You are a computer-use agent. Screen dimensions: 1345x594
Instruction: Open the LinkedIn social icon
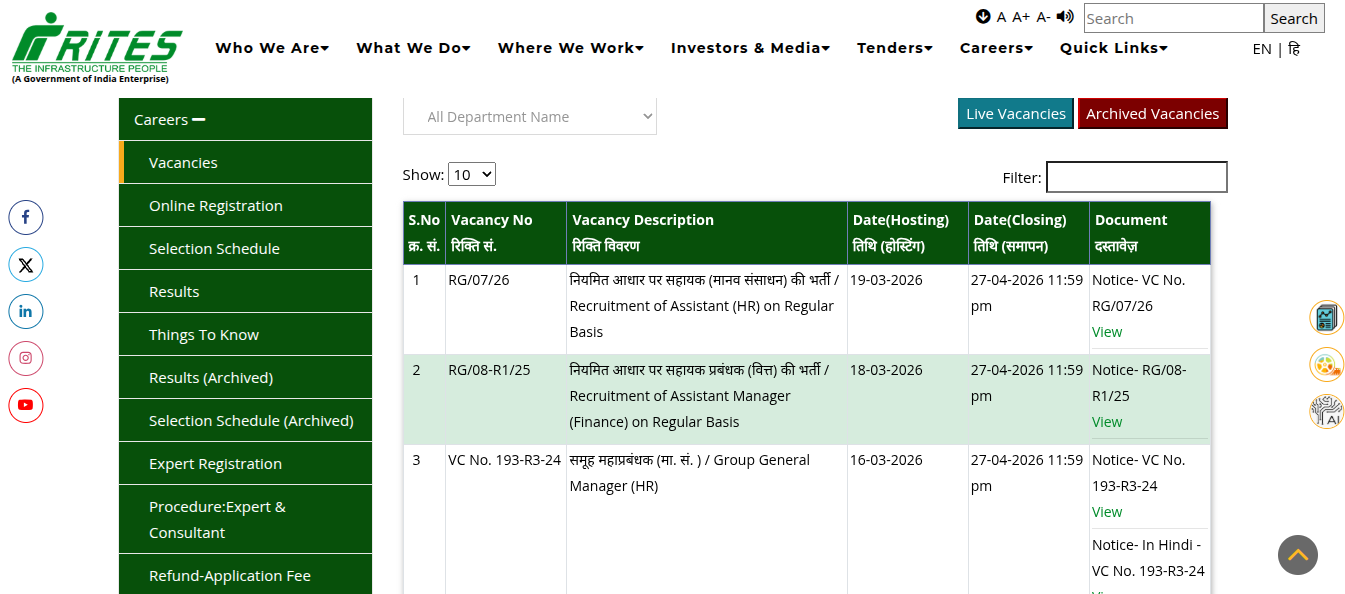(26, 311)
